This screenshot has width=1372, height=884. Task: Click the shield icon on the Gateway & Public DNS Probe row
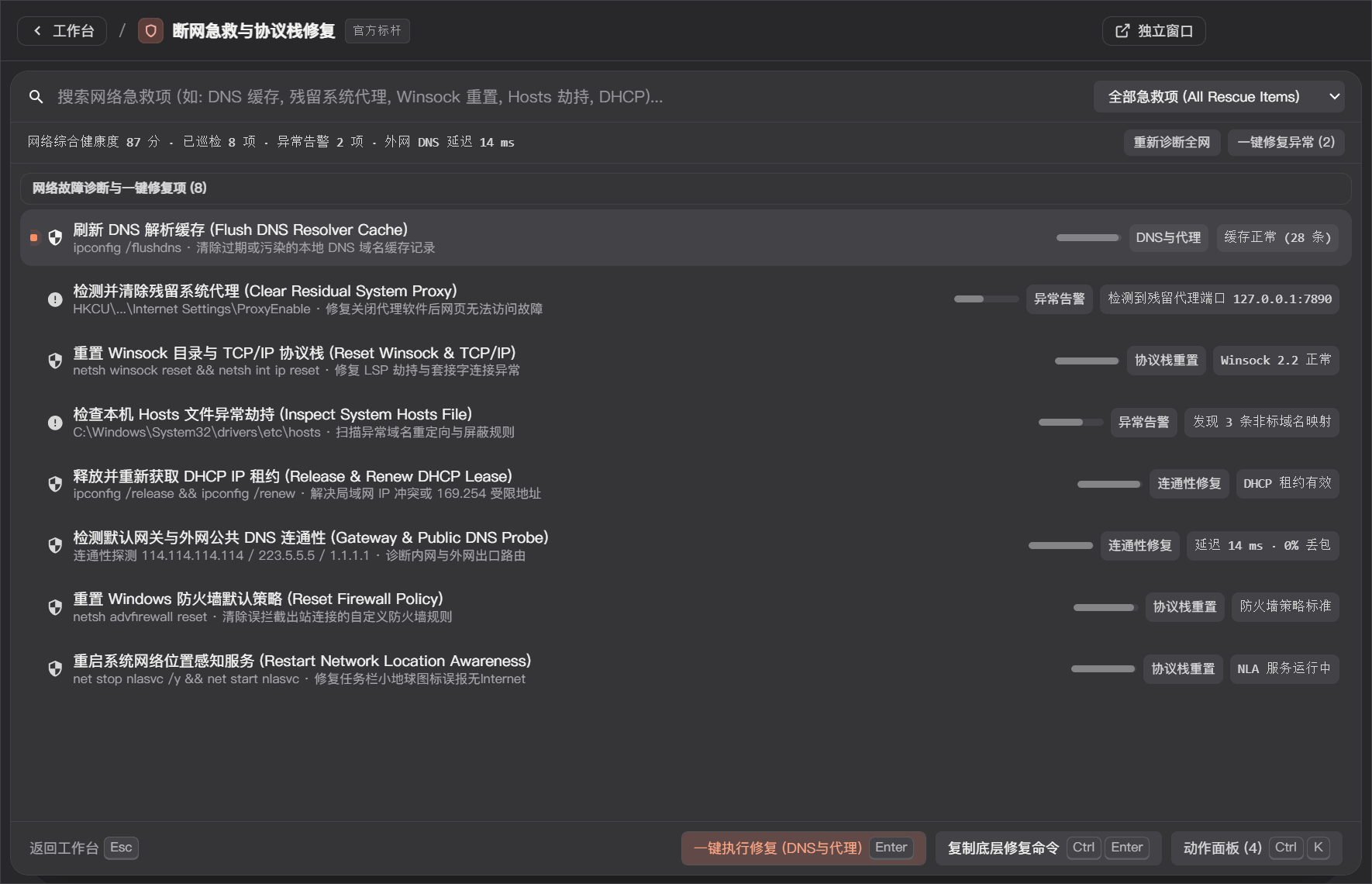[x=55, y=545]
